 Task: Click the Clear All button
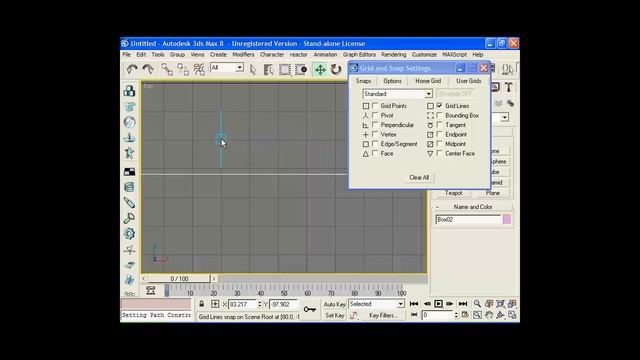click(419, 178)
